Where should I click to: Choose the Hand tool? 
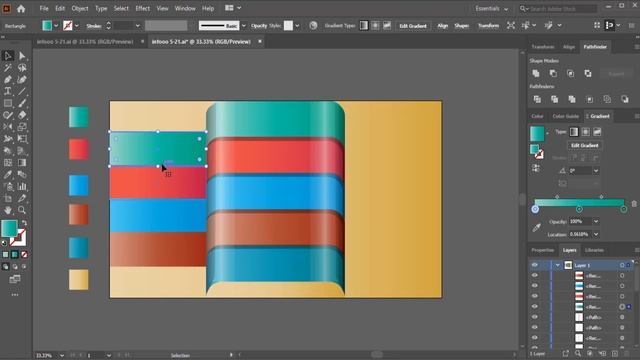pyautogui.click(x=8, y=210)
